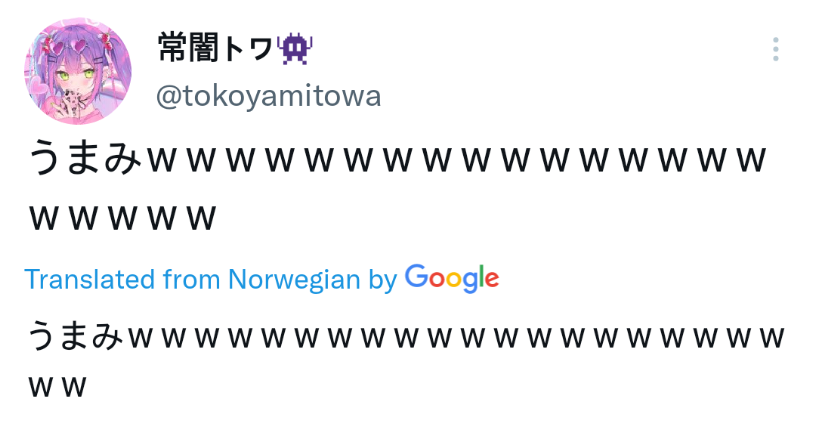Click 'Translated from Norwegian by' link
The height and width of the screenshot is (427, 816).
pos(211,279)
